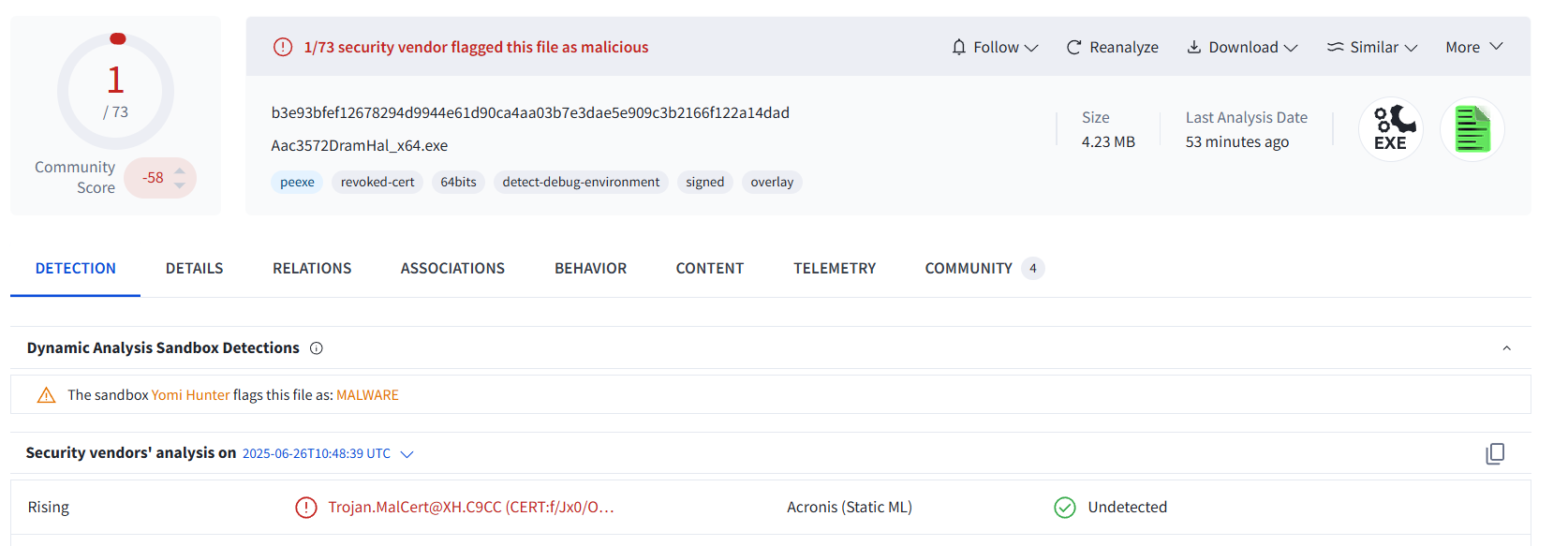Open the COMMUNITY tab
Viewport: 1568px width, 546px height.
click(x=969, y=269)
